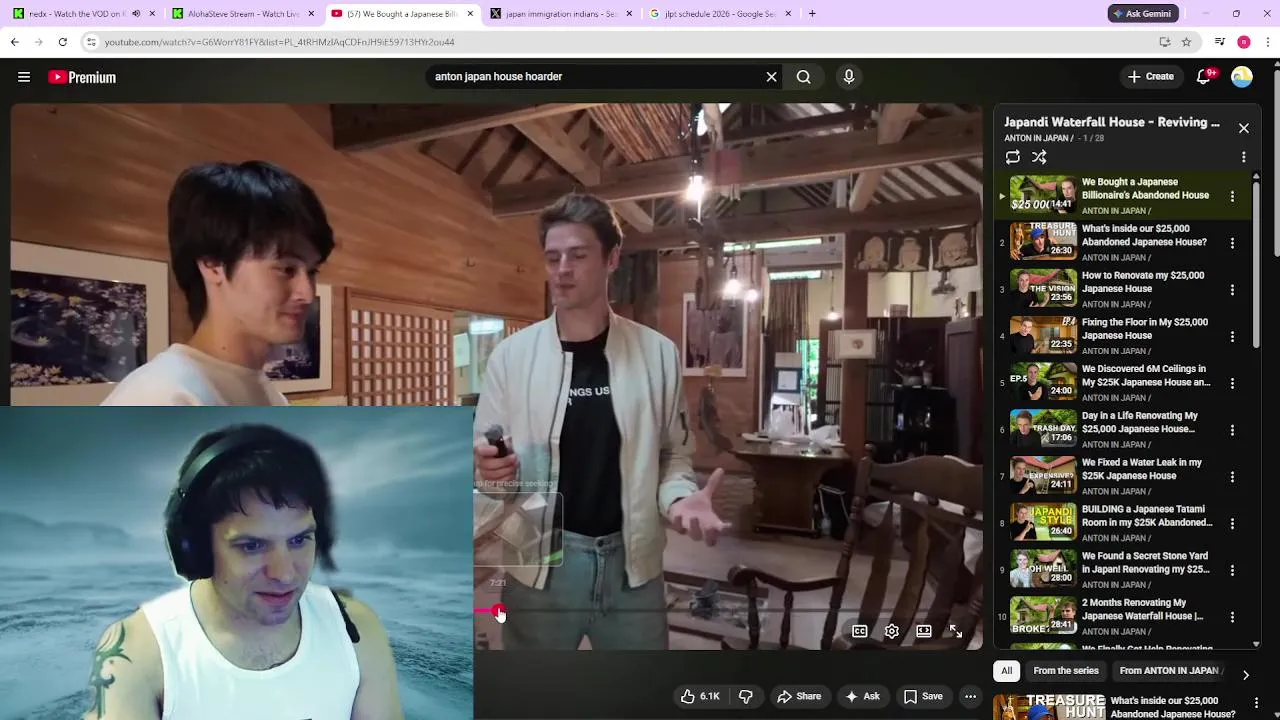Click Ask Gemini in the browser
Screen dimensions: 1280x720
tap(1143, 14)
